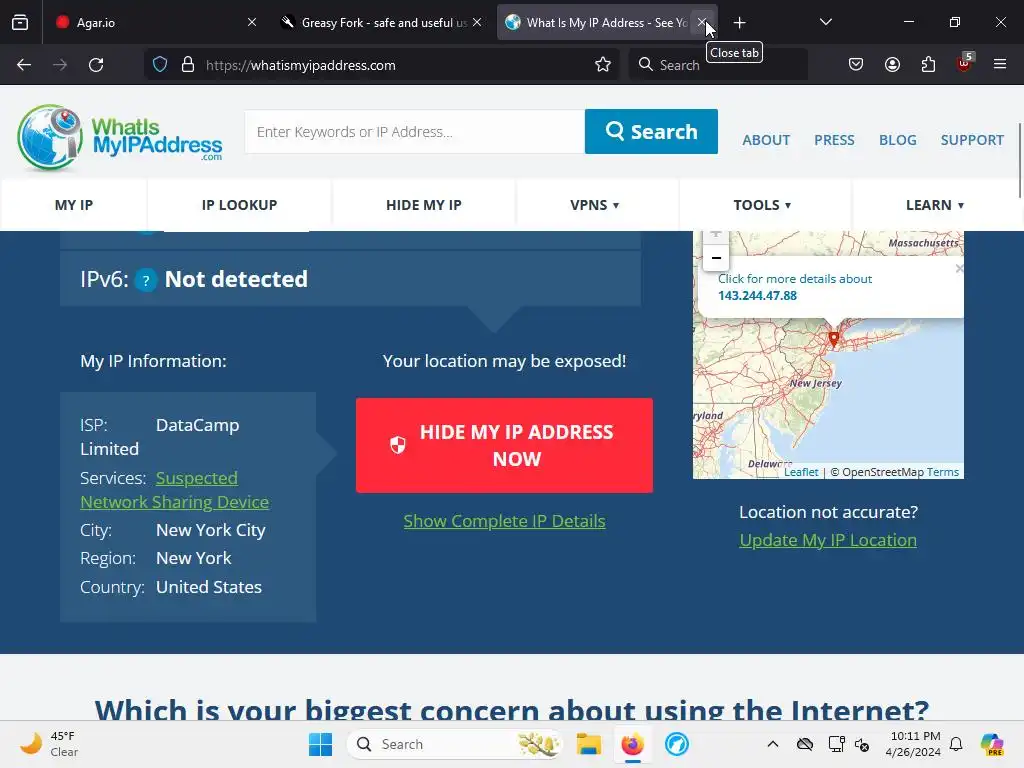
Task: Select MY IP navigation item
Action: pyautogui.click(x=74, y=205)
